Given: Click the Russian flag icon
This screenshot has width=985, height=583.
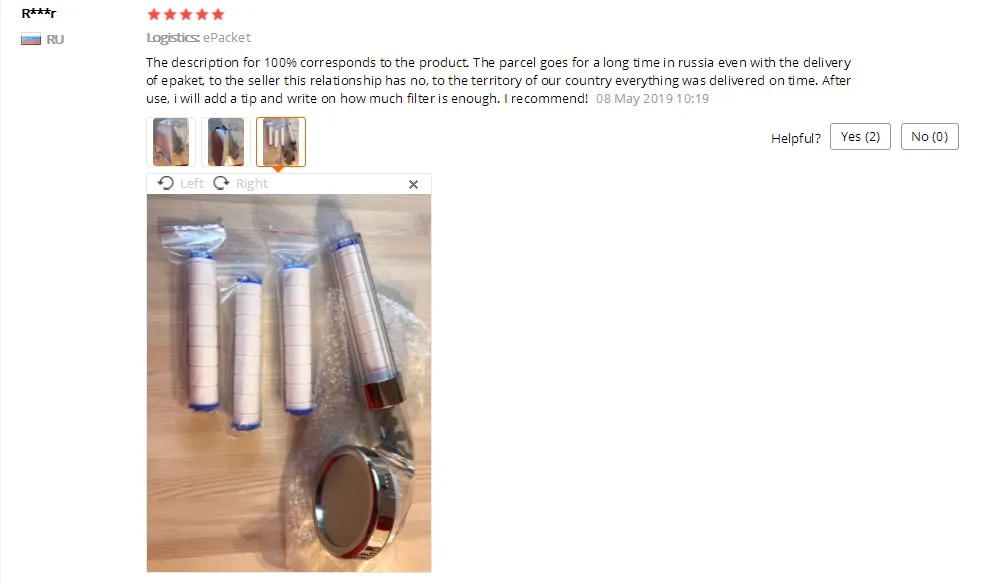Looking at the screenshot, I should tap(31, 40).
